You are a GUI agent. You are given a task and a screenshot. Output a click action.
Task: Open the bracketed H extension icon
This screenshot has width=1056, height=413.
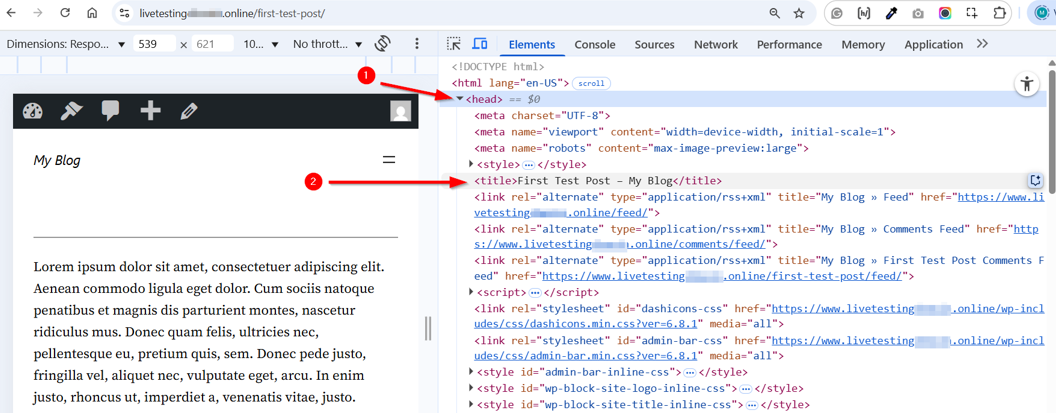click(x=863, y=13)
